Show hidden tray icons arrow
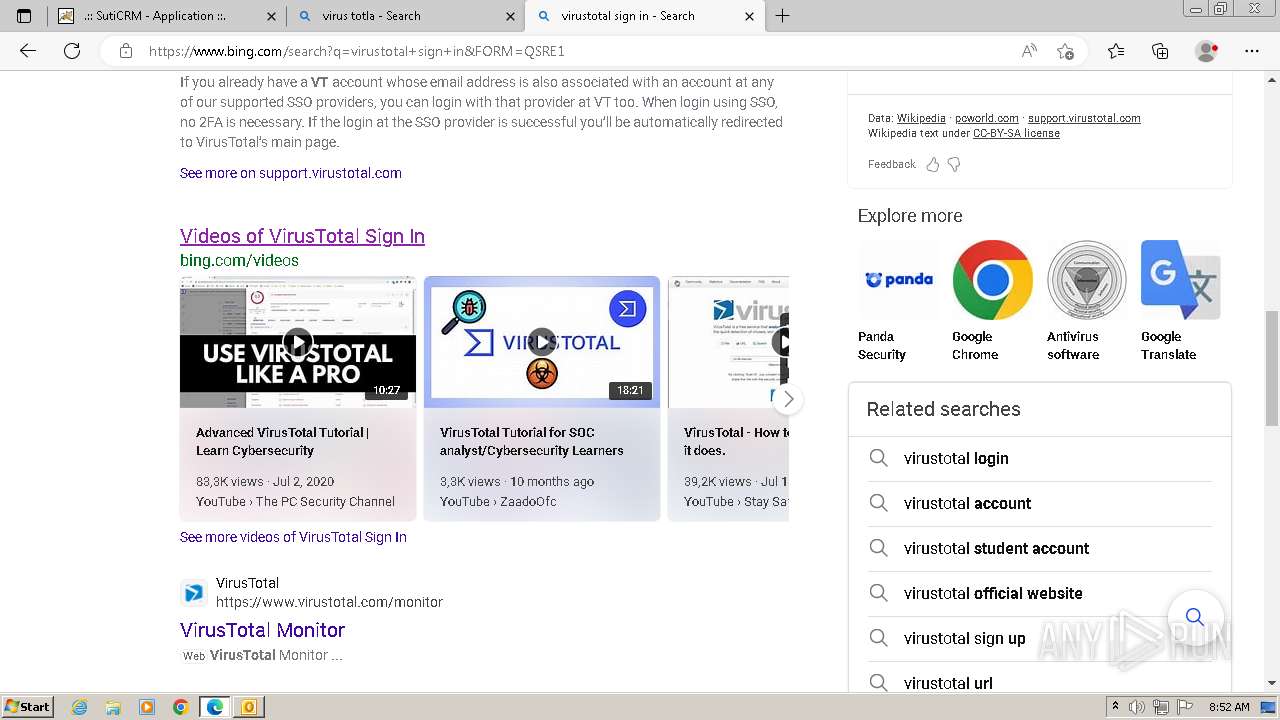 (1116, 707)
